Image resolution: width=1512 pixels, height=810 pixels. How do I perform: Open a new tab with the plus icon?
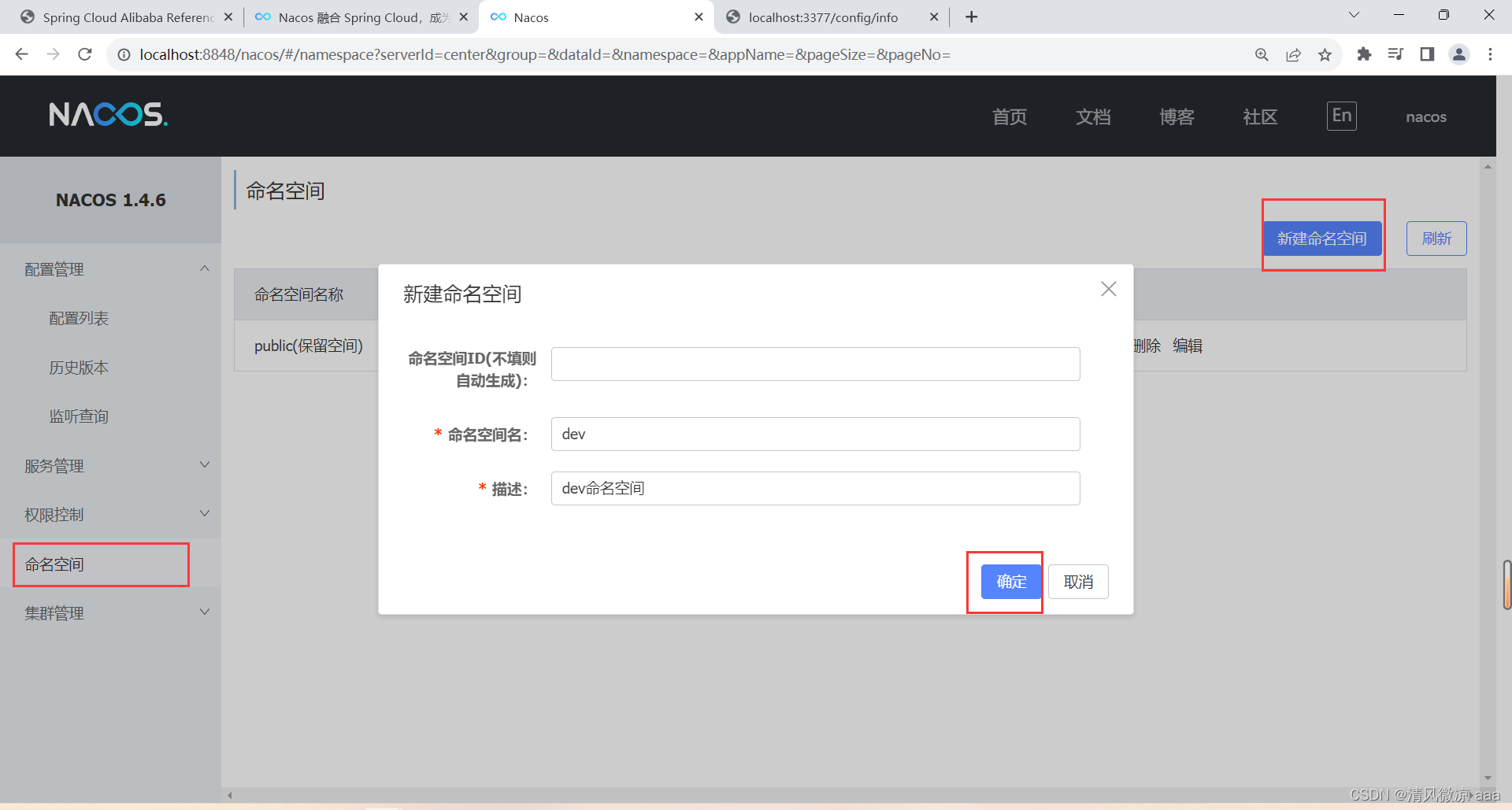(972, 17)
